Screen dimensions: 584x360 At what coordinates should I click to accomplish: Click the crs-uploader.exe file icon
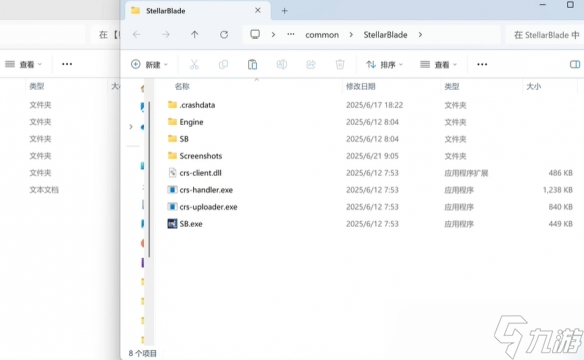(172, 207)
